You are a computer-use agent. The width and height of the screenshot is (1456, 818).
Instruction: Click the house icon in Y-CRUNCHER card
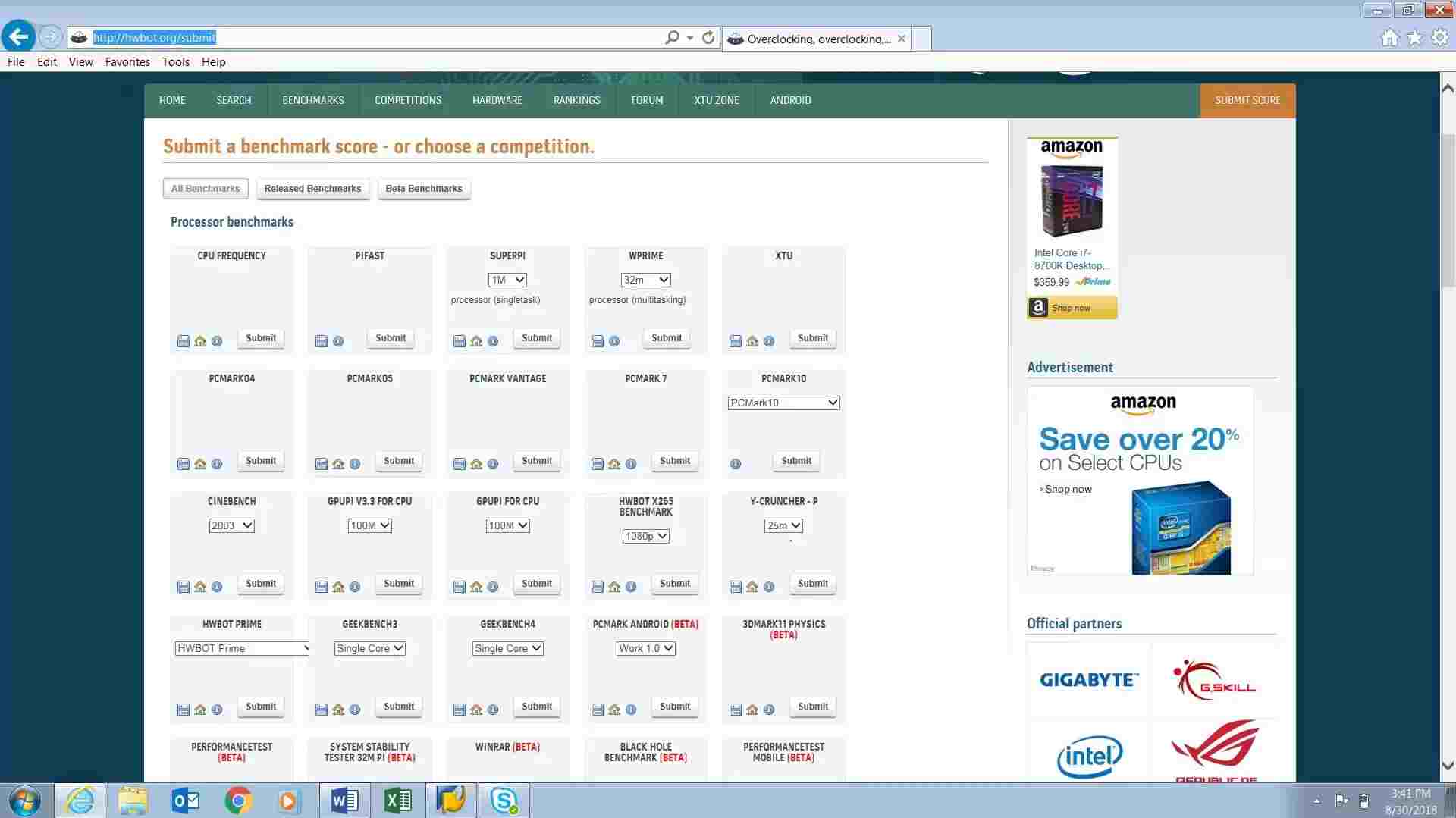[752, 587]
